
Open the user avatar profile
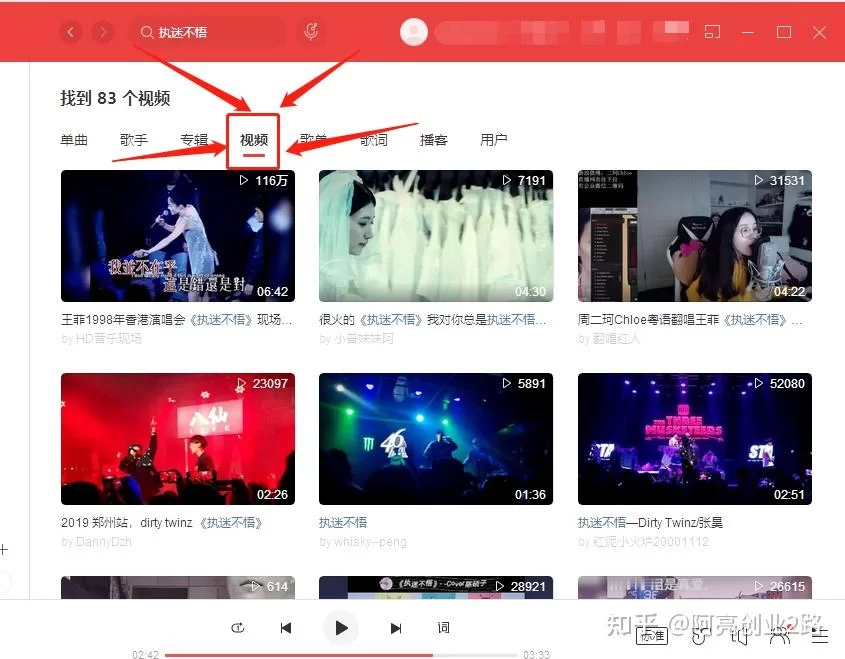(413, 33)
